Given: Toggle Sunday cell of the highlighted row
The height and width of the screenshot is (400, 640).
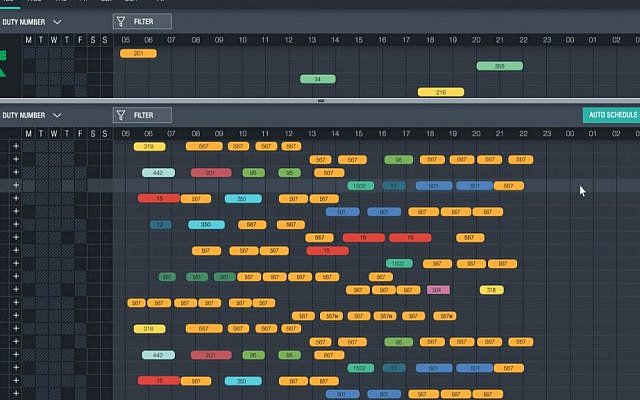Looking at the screenshot, I should (x=106, y=185).
